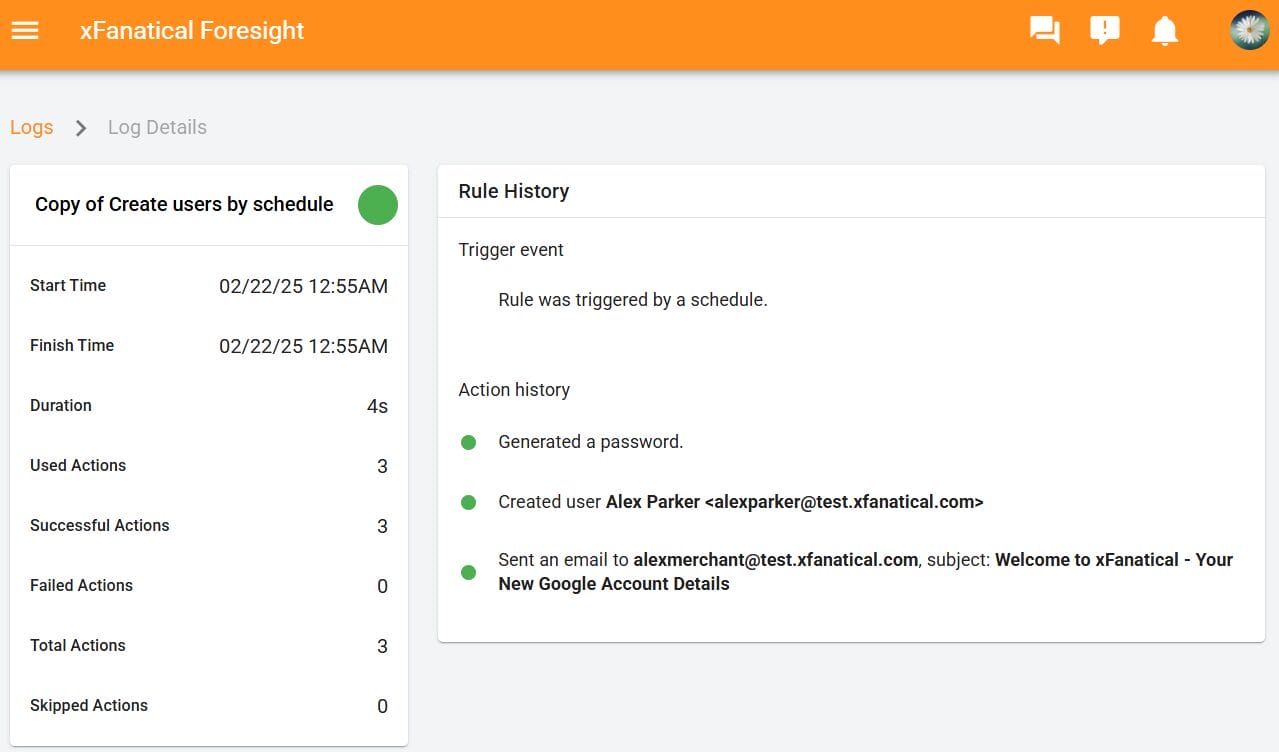This screenshot has height=752, width=1279.
Task: Click the green dot beside Sent an email action
Action: click(468, 572)
